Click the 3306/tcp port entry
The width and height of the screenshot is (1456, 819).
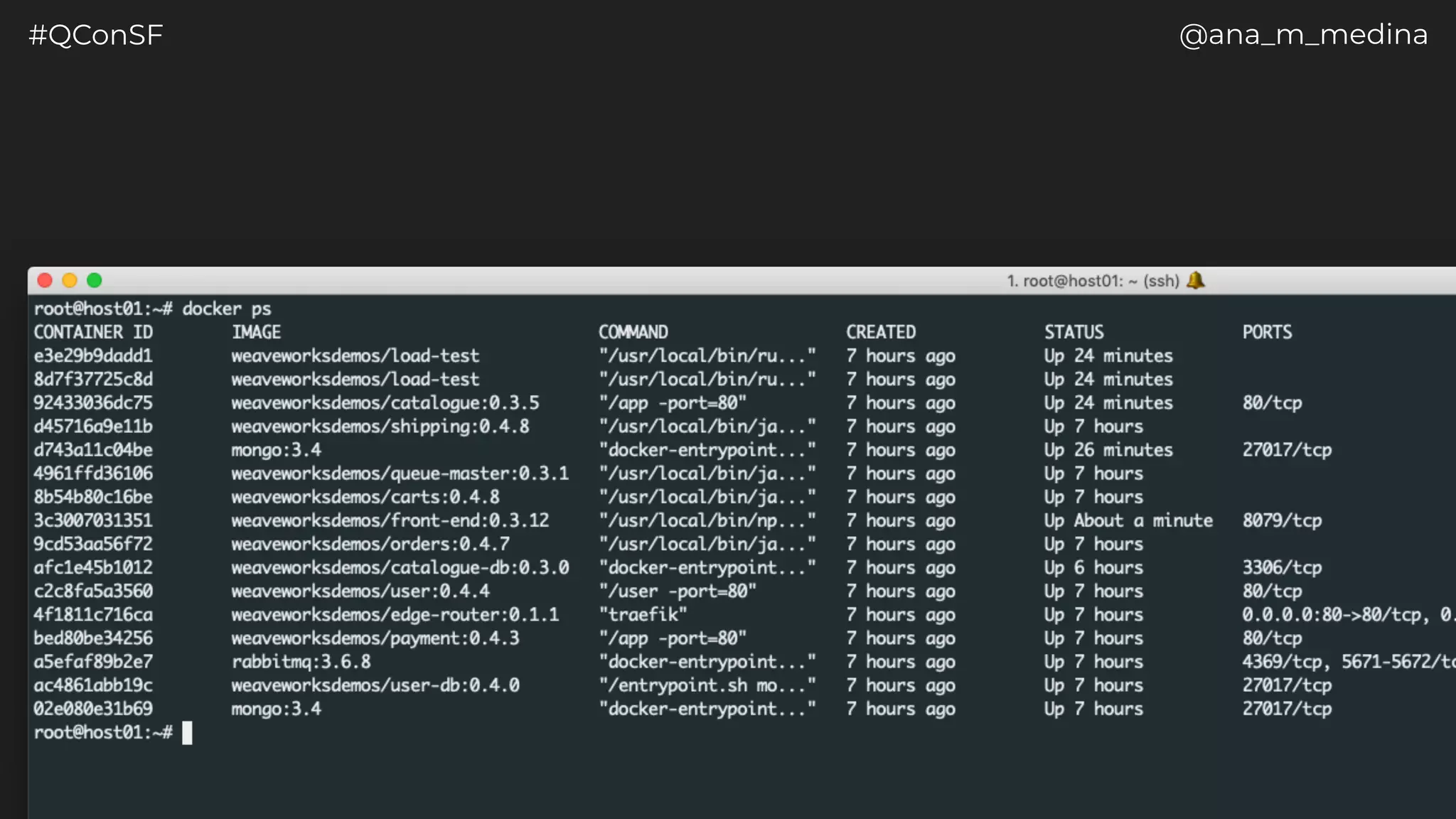coord(1282,567)
